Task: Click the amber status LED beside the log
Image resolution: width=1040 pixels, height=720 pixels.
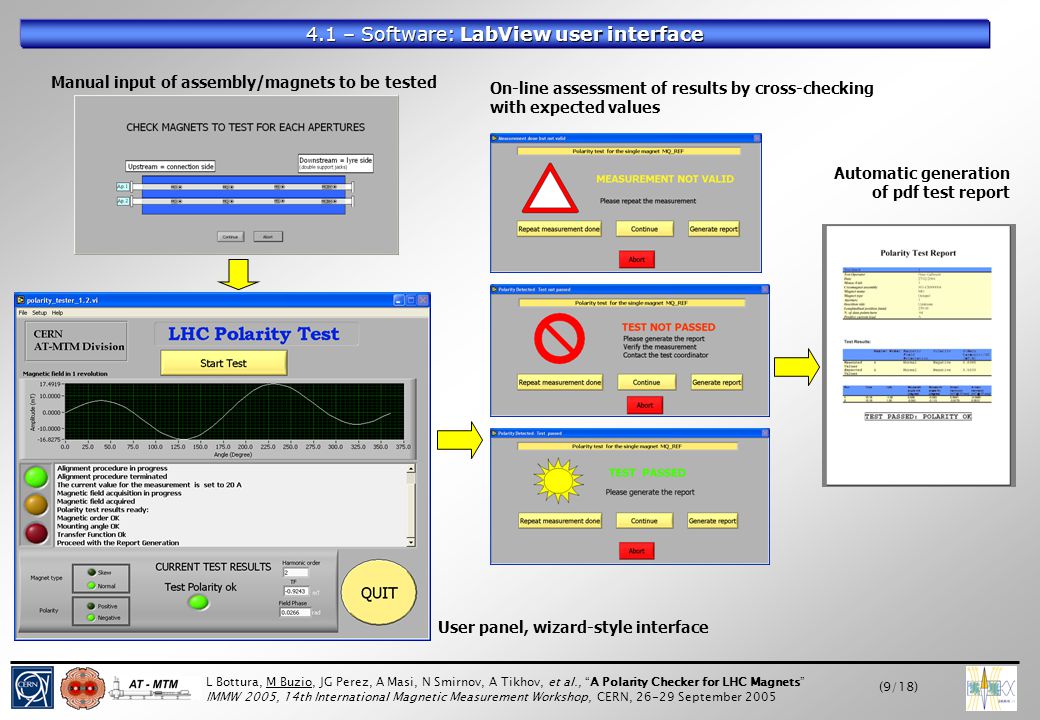Action: point(36,505)
